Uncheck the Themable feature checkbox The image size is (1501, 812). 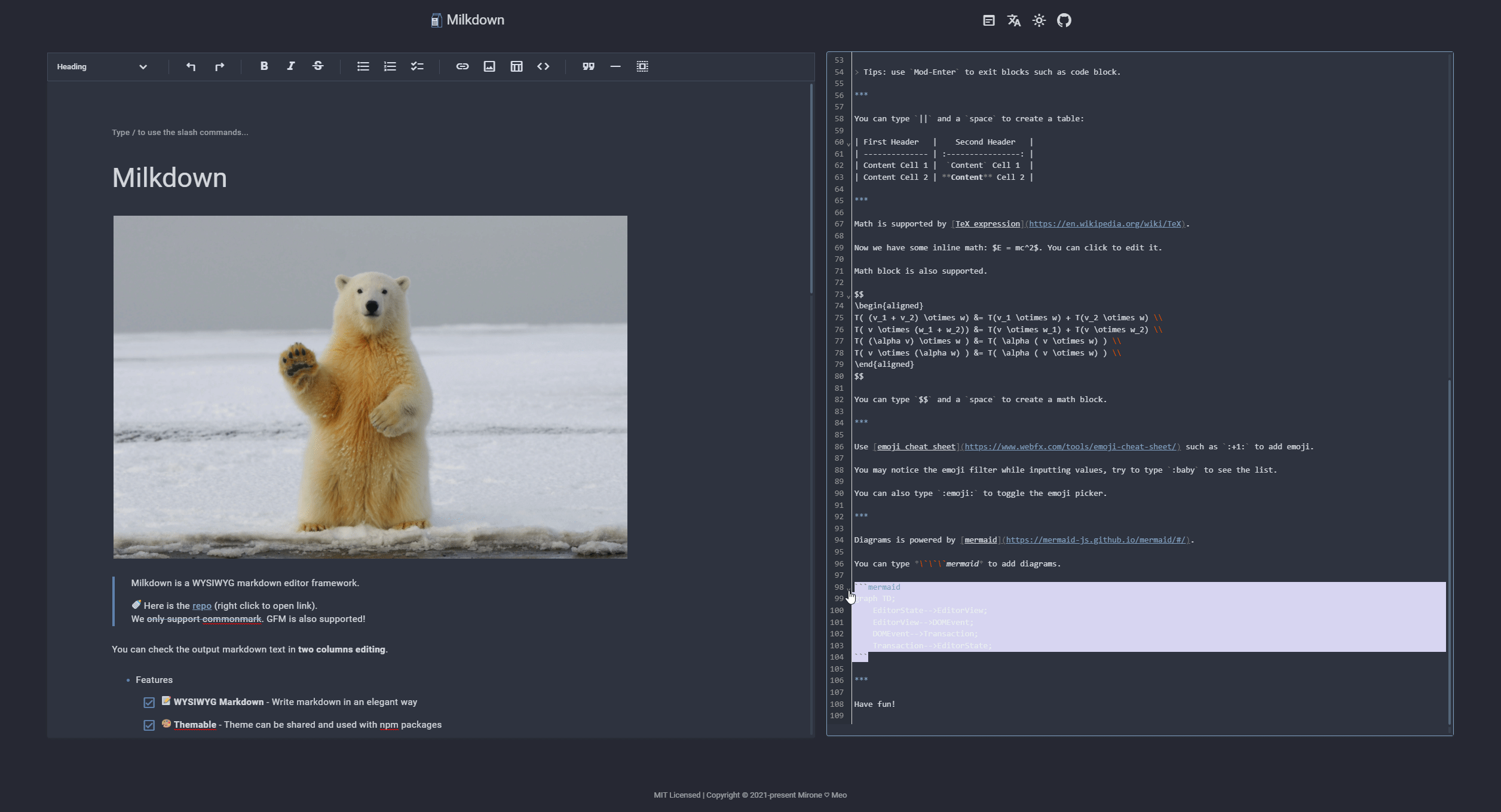click(x=149, y=725)
